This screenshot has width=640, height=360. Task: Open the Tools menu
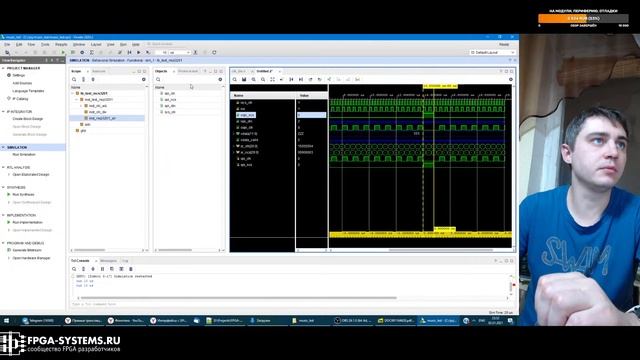click(45, 44)
